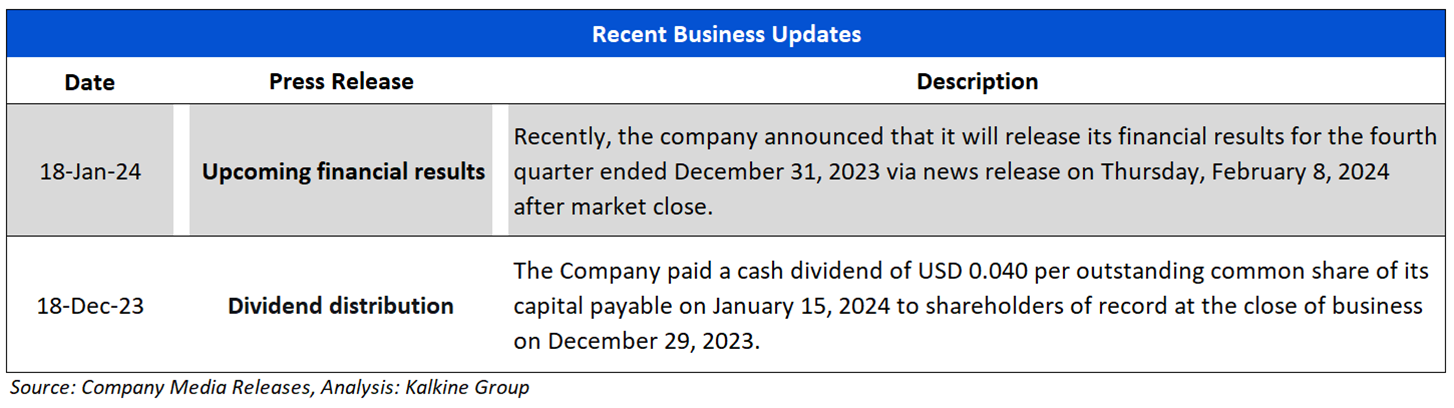Select the Date column header
This screenshot has height=408, width=1454.
coord(90,82)
